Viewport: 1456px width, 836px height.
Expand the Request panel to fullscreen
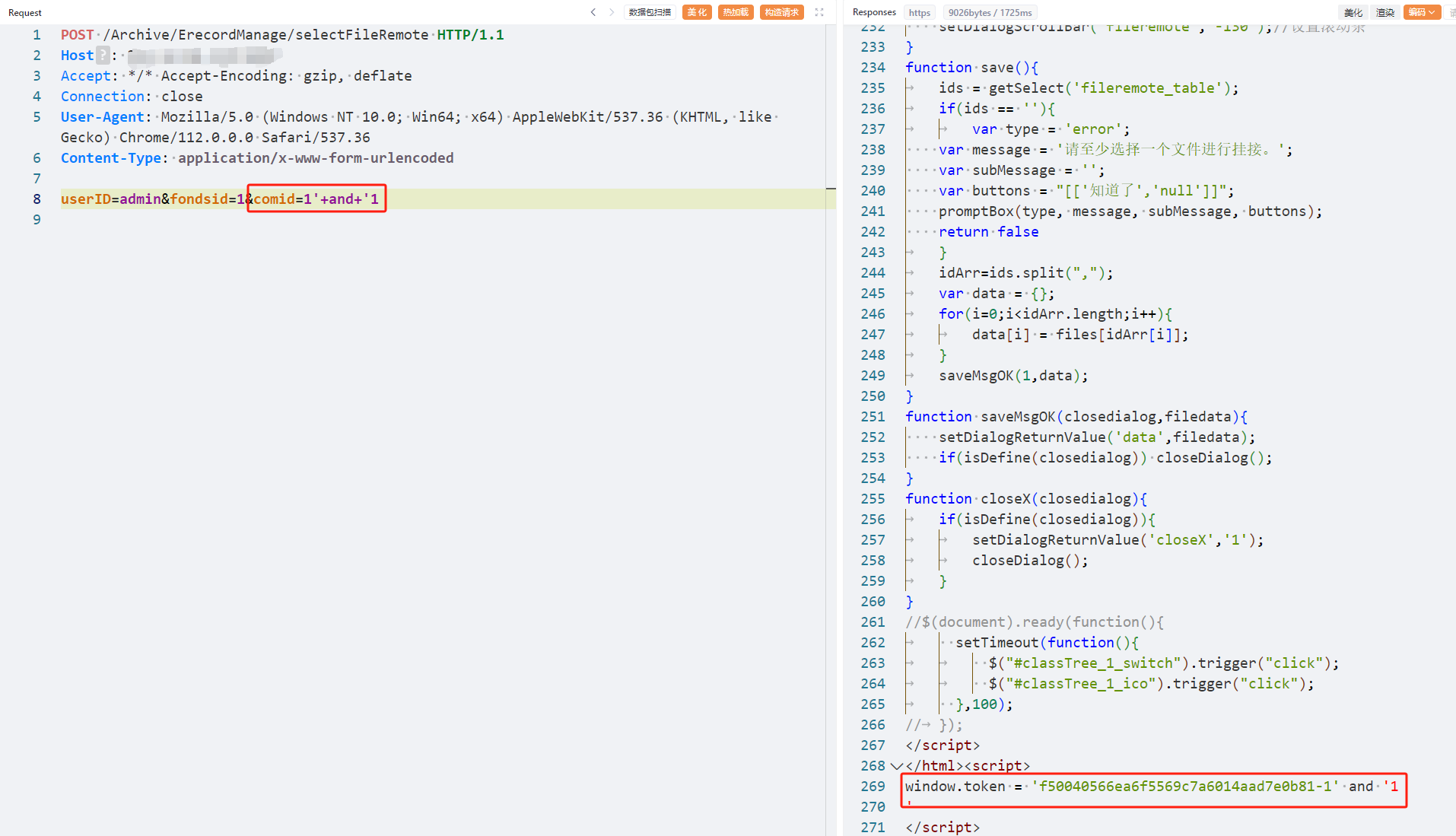click(x=819, y=12)
